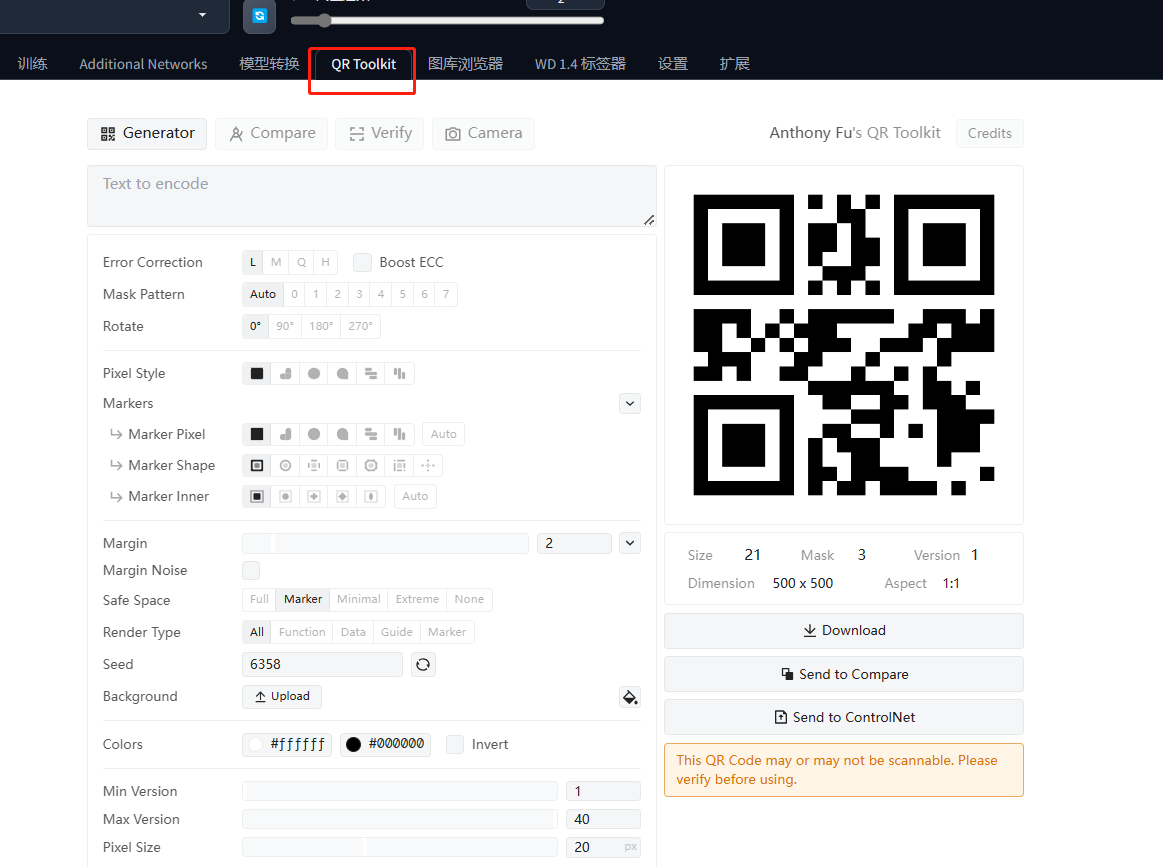Open the QR Toolkit tab

[363, 65]
